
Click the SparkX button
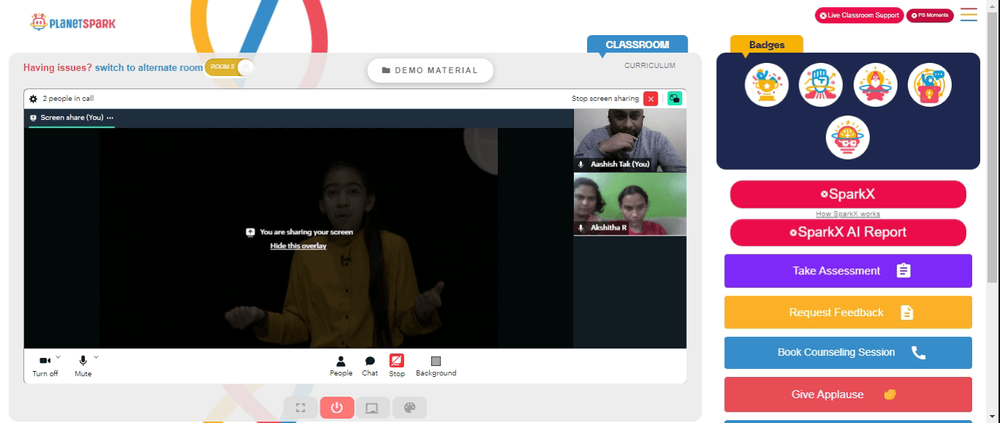pyautogui.click(x=848, y=194)
